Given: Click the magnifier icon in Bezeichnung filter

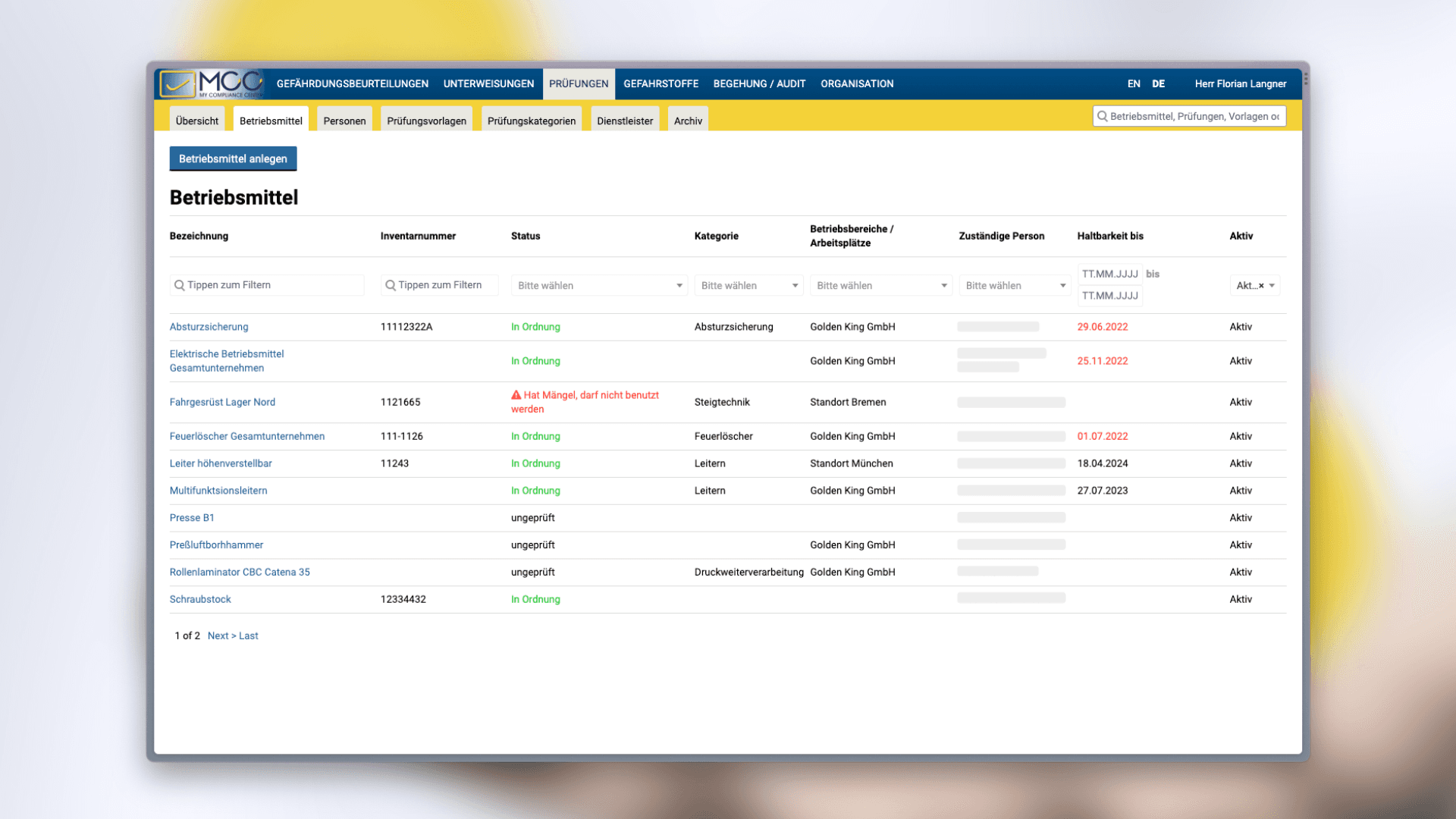Looking at the screenshot, I should [180, 285].
